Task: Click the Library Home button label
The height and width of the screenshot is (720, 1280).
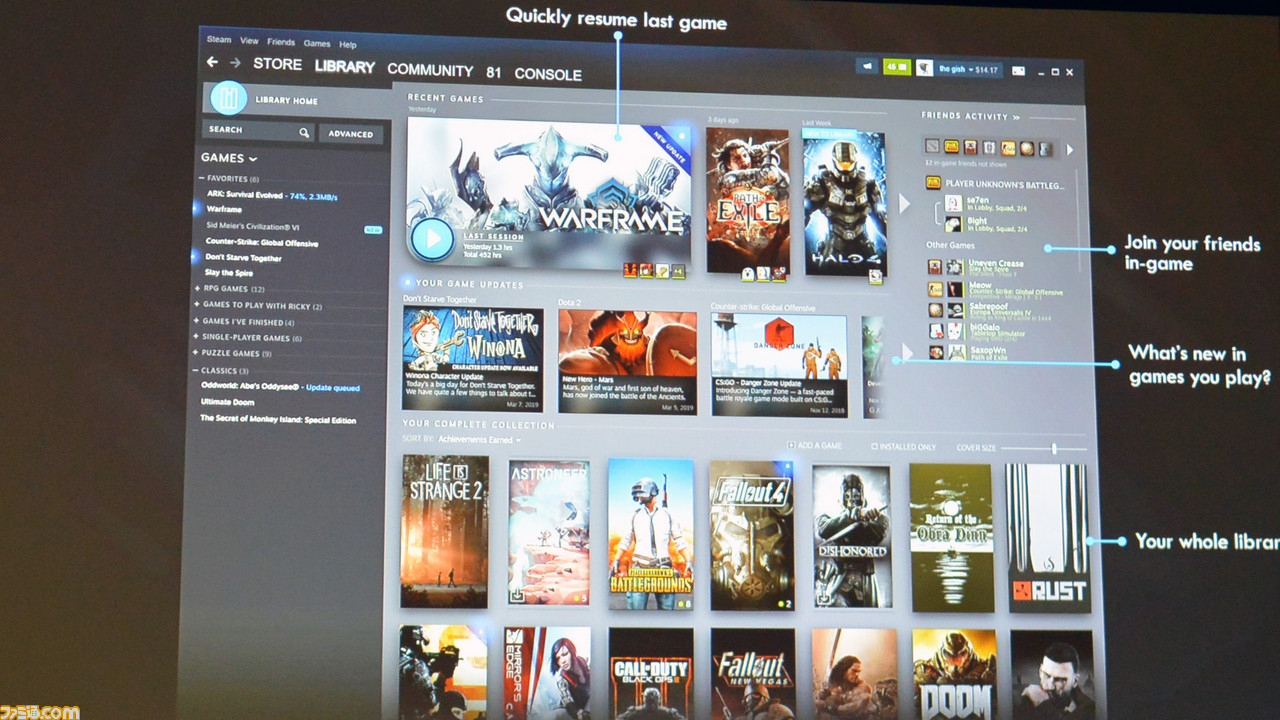Action: (287, 100)
